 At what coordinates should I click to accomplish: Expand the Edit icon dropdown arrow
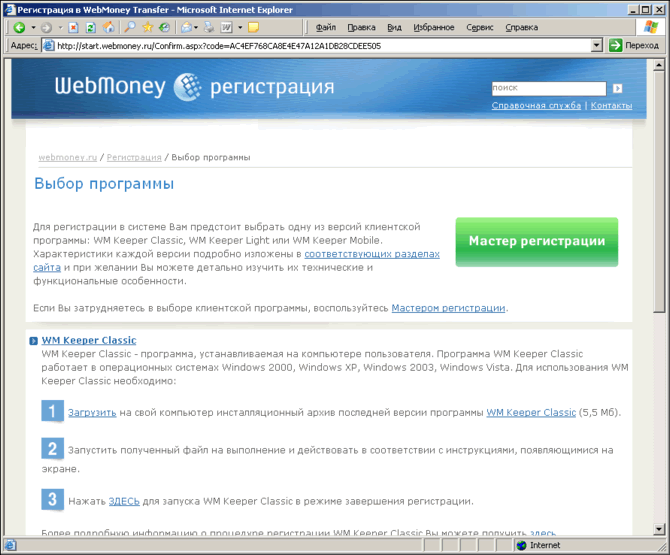point(240,27)
